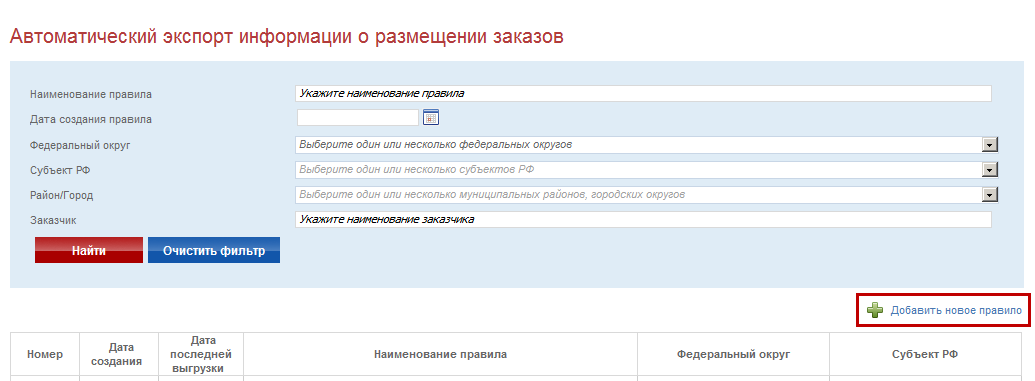Click the Субъект РФ selection field
The image size is (1035, 381).
(638, 170)
